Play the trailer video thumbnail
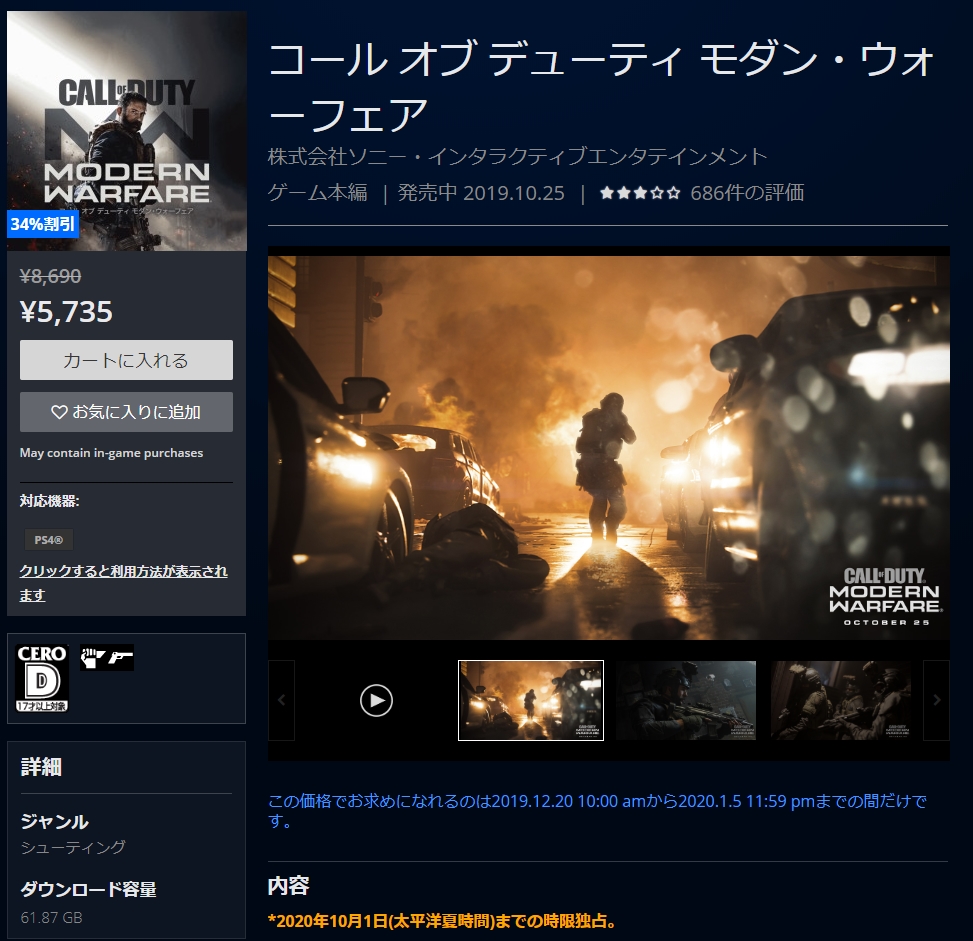Screen dimensions: 973x941 (x=376, y=700)
